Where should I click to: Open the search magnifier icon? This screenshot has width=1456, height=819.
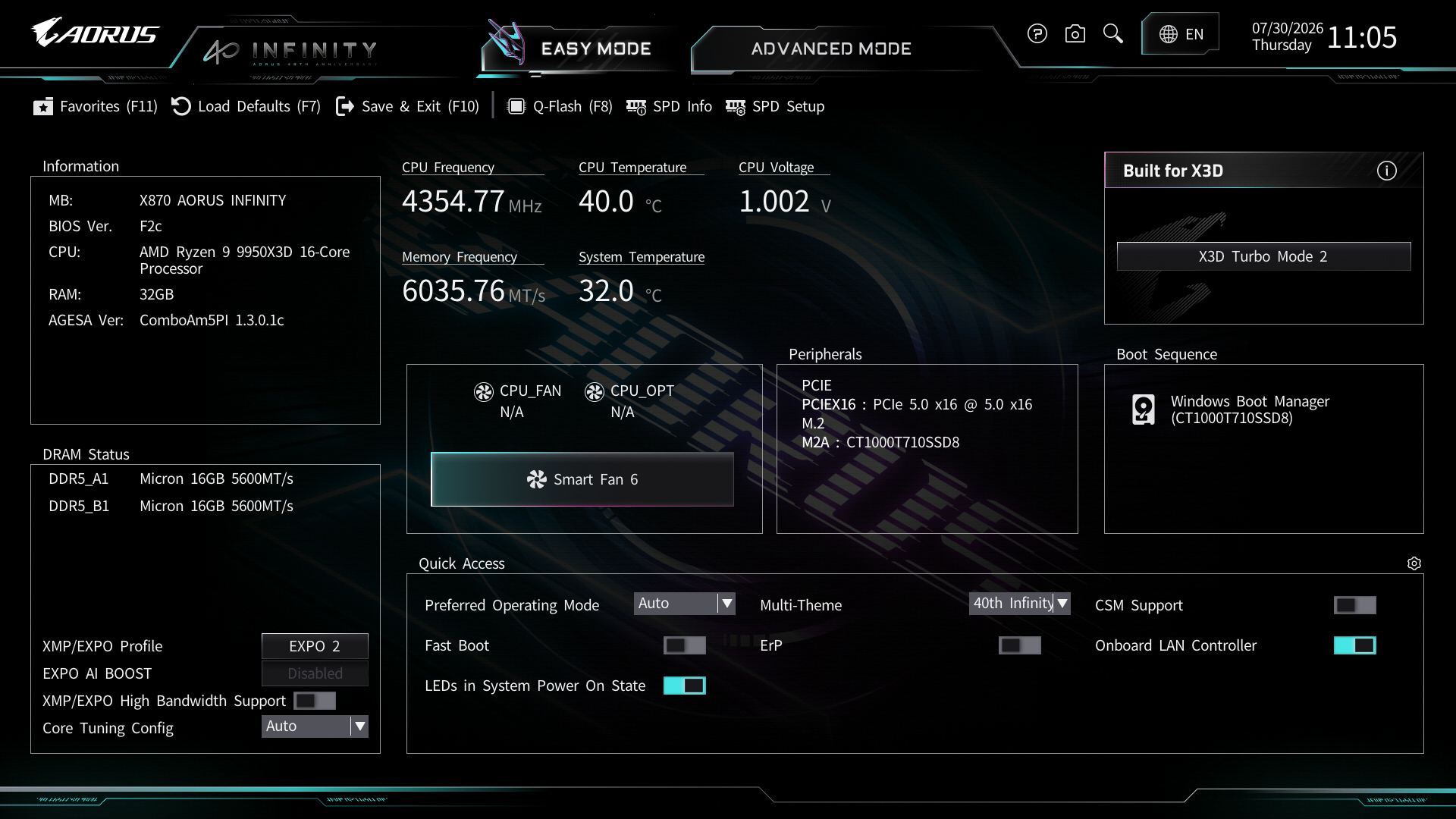pos(1112,33)
